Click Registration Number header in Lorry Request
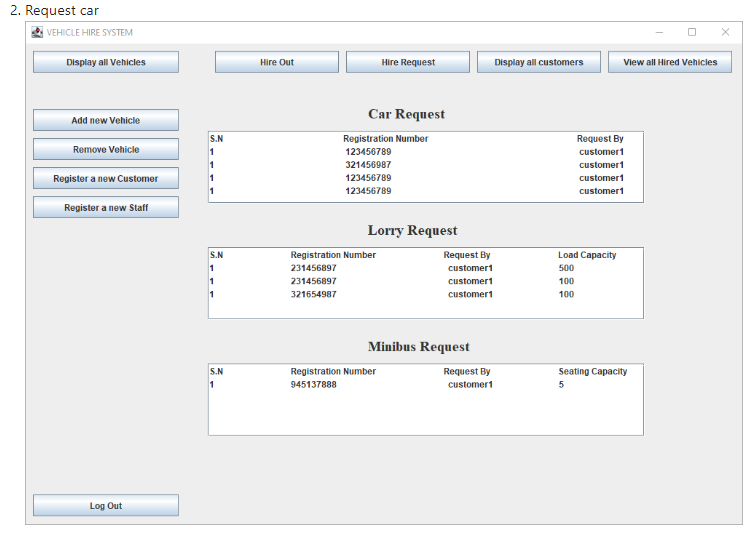The image size is (755, 534). (333, 255)
